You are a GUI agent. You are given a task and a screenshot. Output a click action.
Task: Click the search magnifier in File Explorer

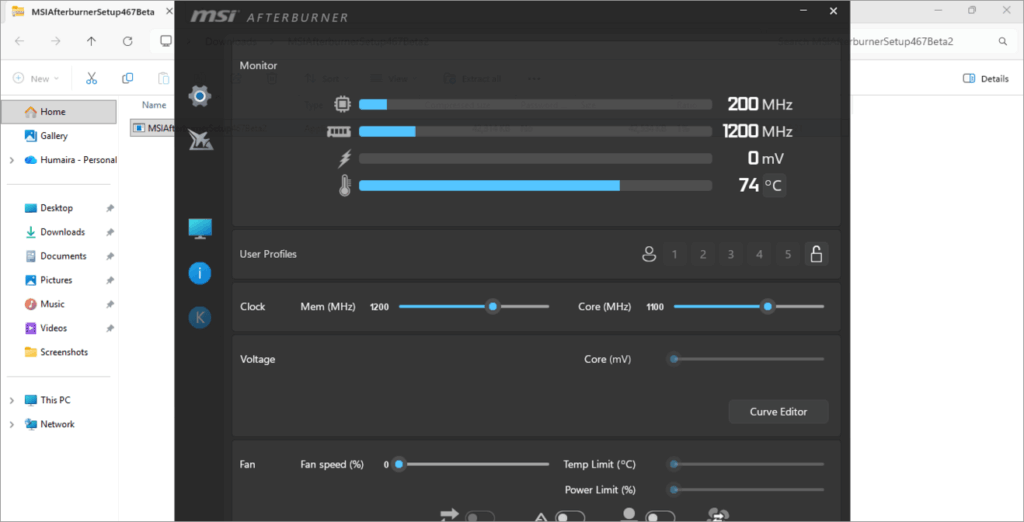pyautogui.click(x=1002, y=41)
